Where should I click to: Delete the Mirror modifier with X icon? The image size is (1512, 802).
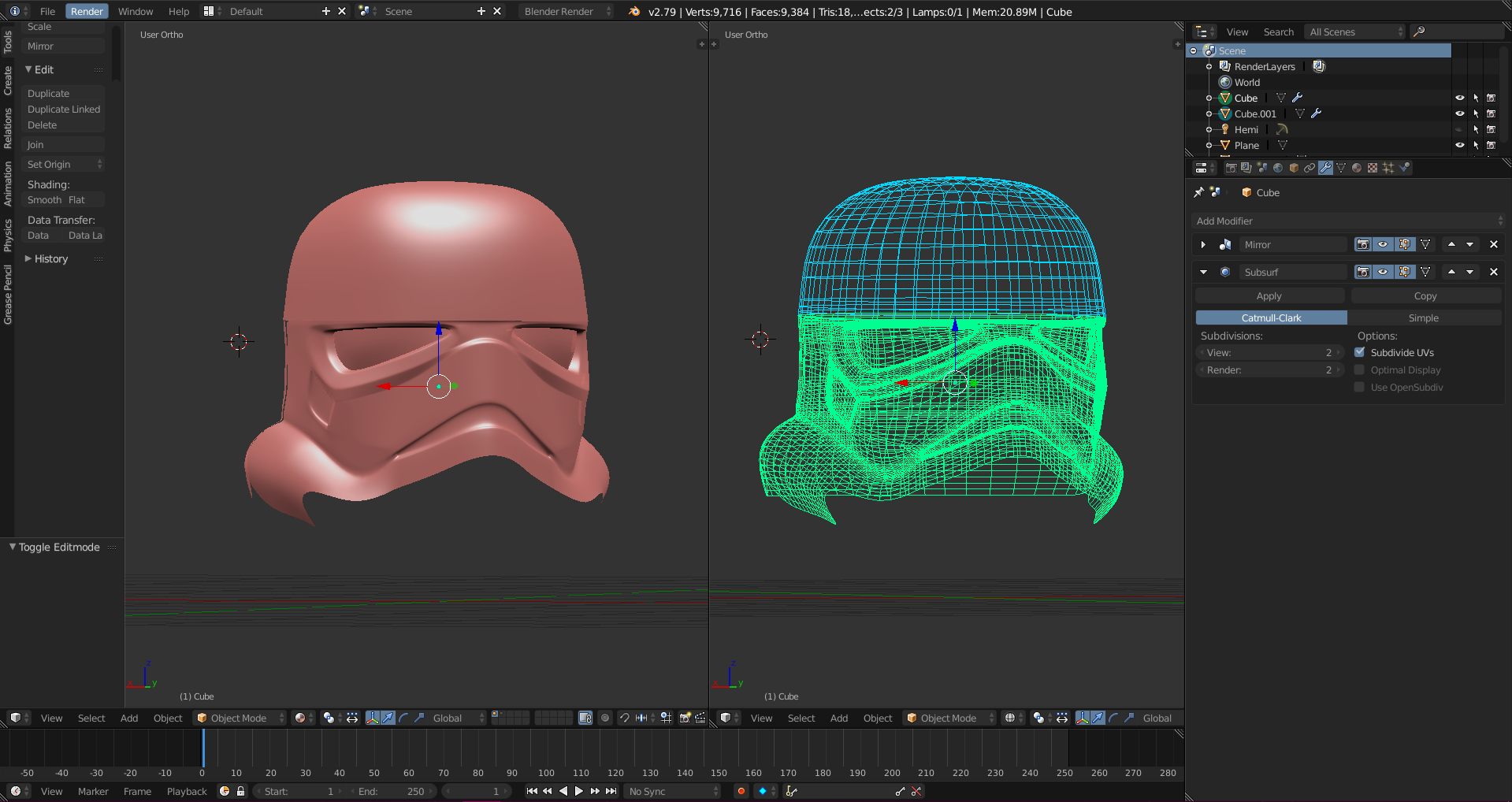[1493, 244]
